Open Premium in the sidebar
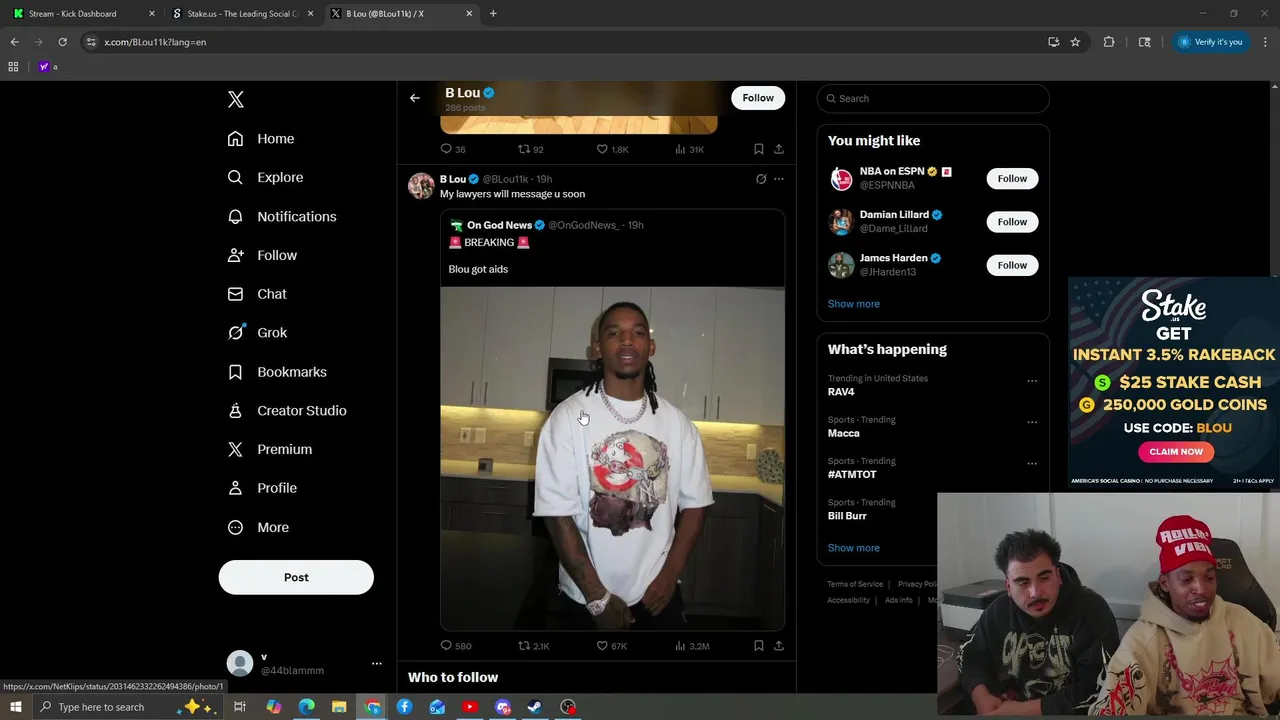 [270, 450]
